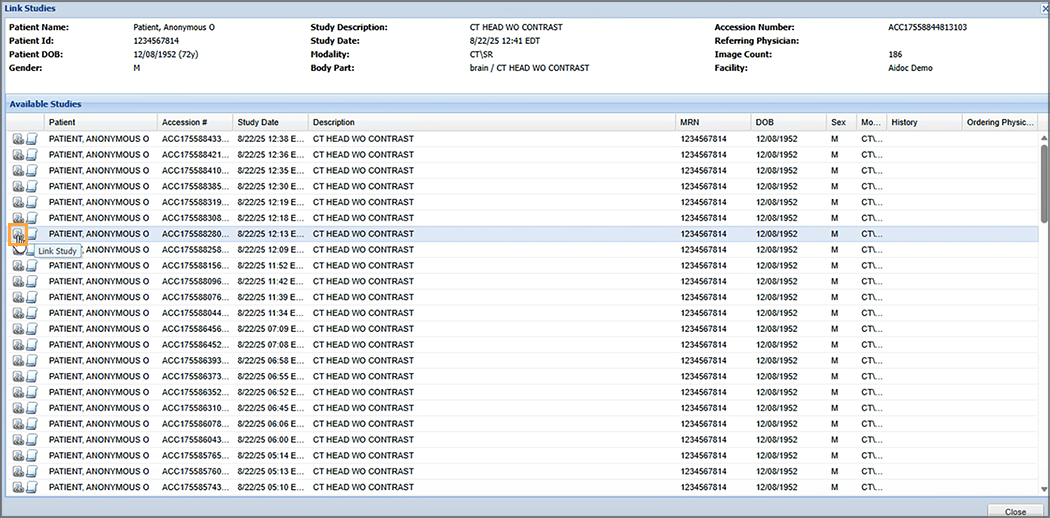The width and height of the screenshot is (1050, 518).
Task: Click Link Study icon for the 11:52 study
Action: coord(18,265)
